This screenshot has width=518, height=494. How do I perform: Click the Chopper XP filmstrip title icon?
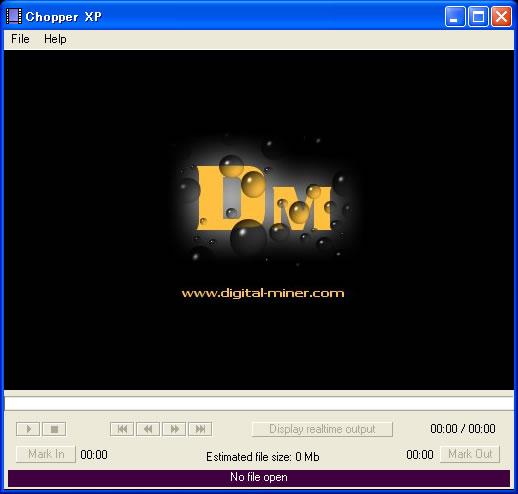[14, 16]
